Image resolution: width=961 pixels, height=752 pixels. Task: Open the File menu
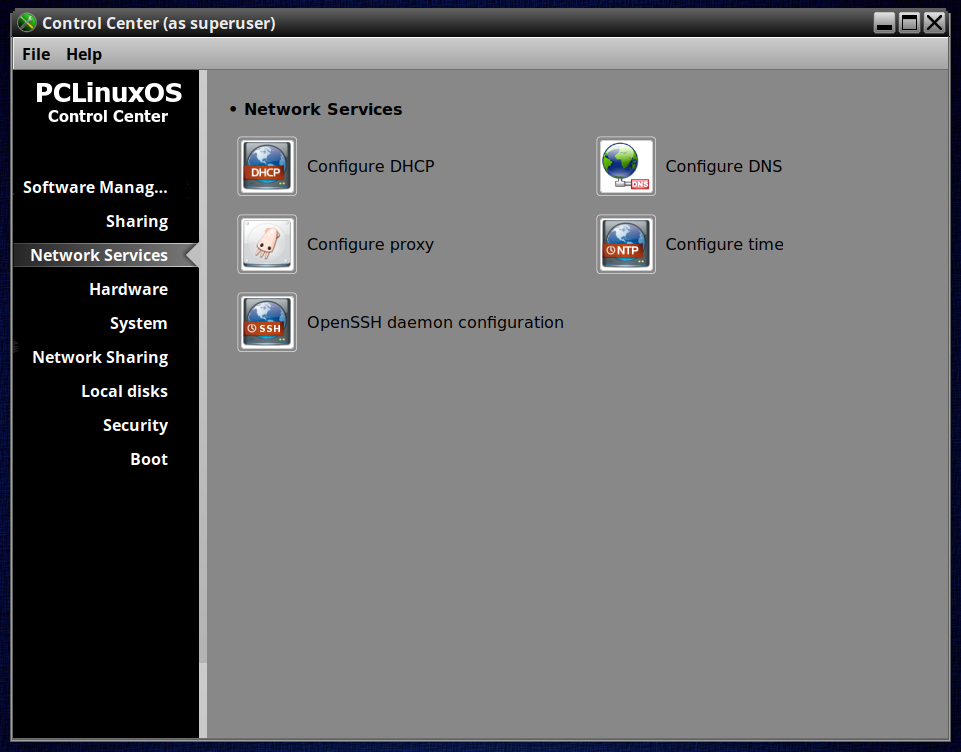coord(36,54)
